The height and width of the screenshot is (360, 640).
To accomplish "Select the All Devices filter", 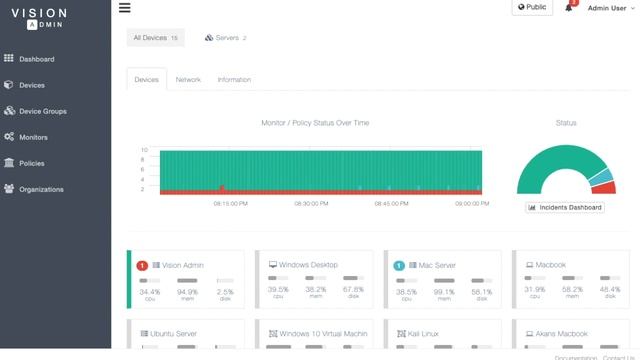I will pos(156,38).
